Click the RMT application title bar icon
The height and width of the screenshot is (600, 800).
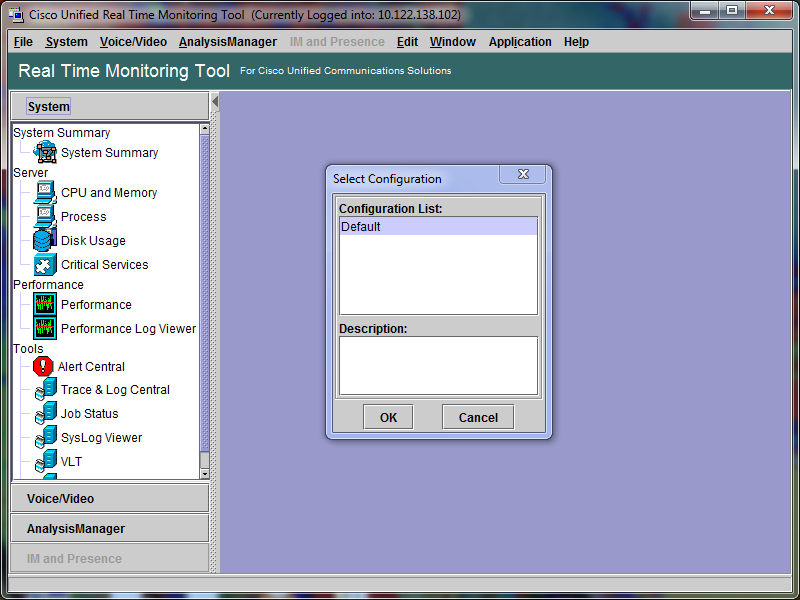click(x=16, y=14)
